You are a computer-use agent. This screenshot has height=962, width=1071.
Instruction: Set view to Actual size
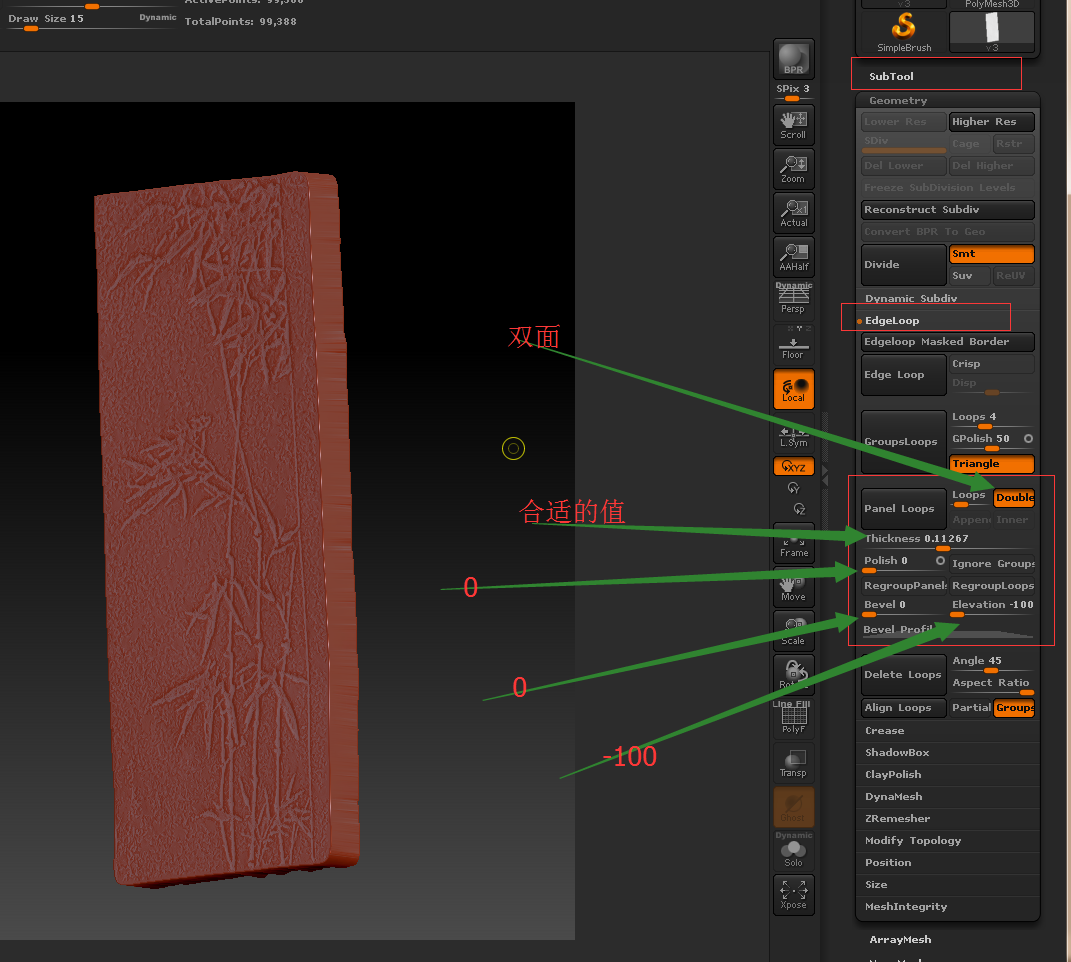(x=793, y=213)
